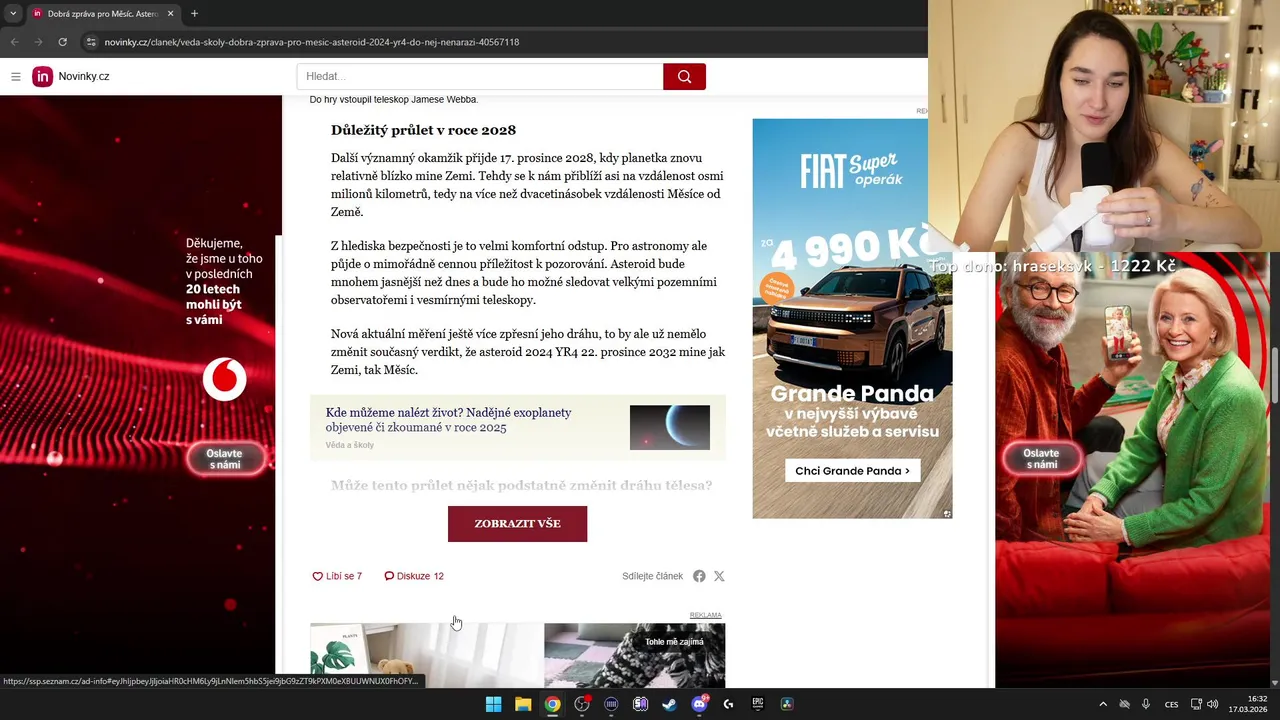Open the CES keyboard language switcher

[x=1171, y=704]
